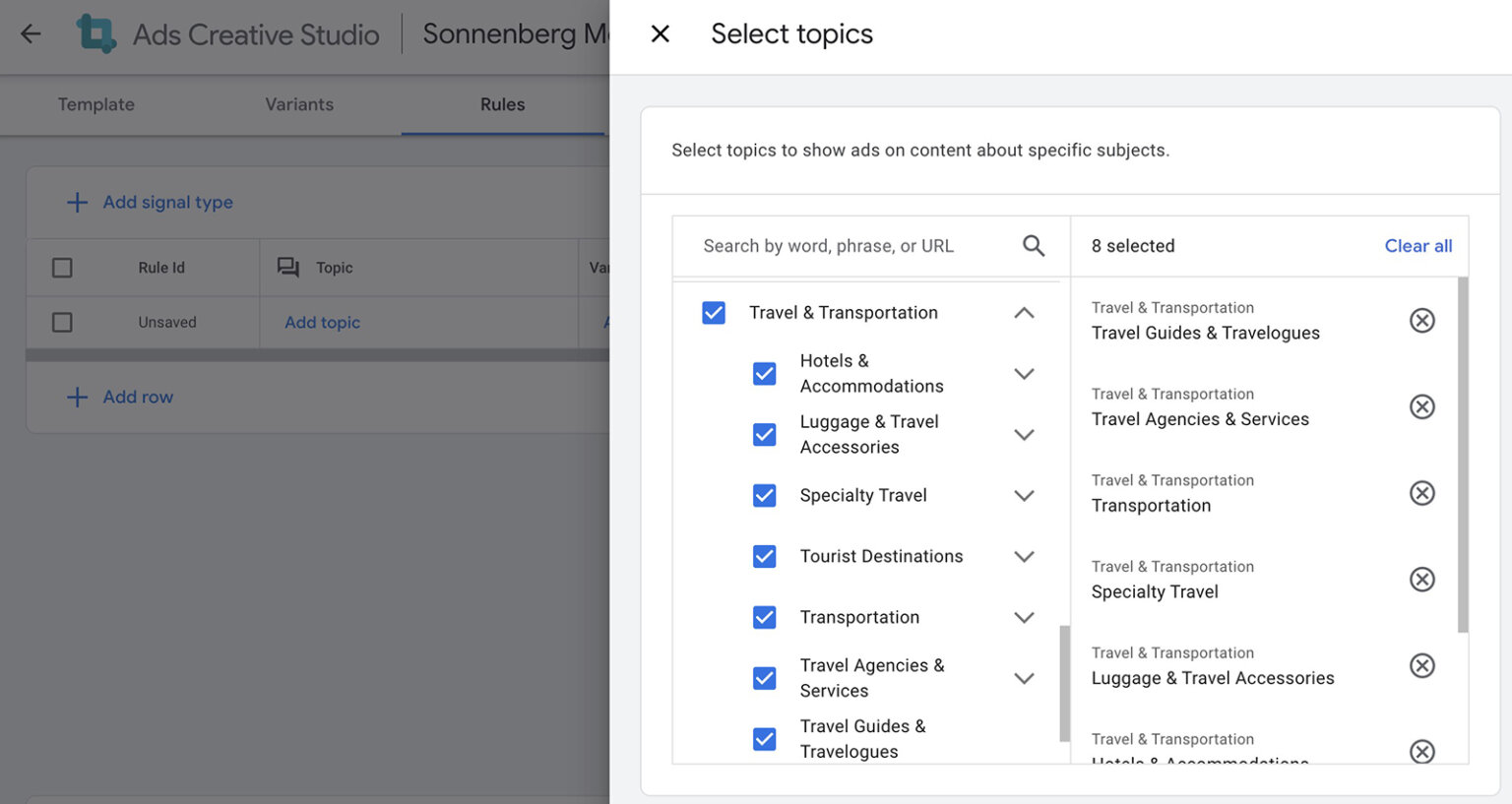Collapse the Travel & Transportation topic group
The image size is (1512, 804).
pyautogui.click(x=1024, y=312)
